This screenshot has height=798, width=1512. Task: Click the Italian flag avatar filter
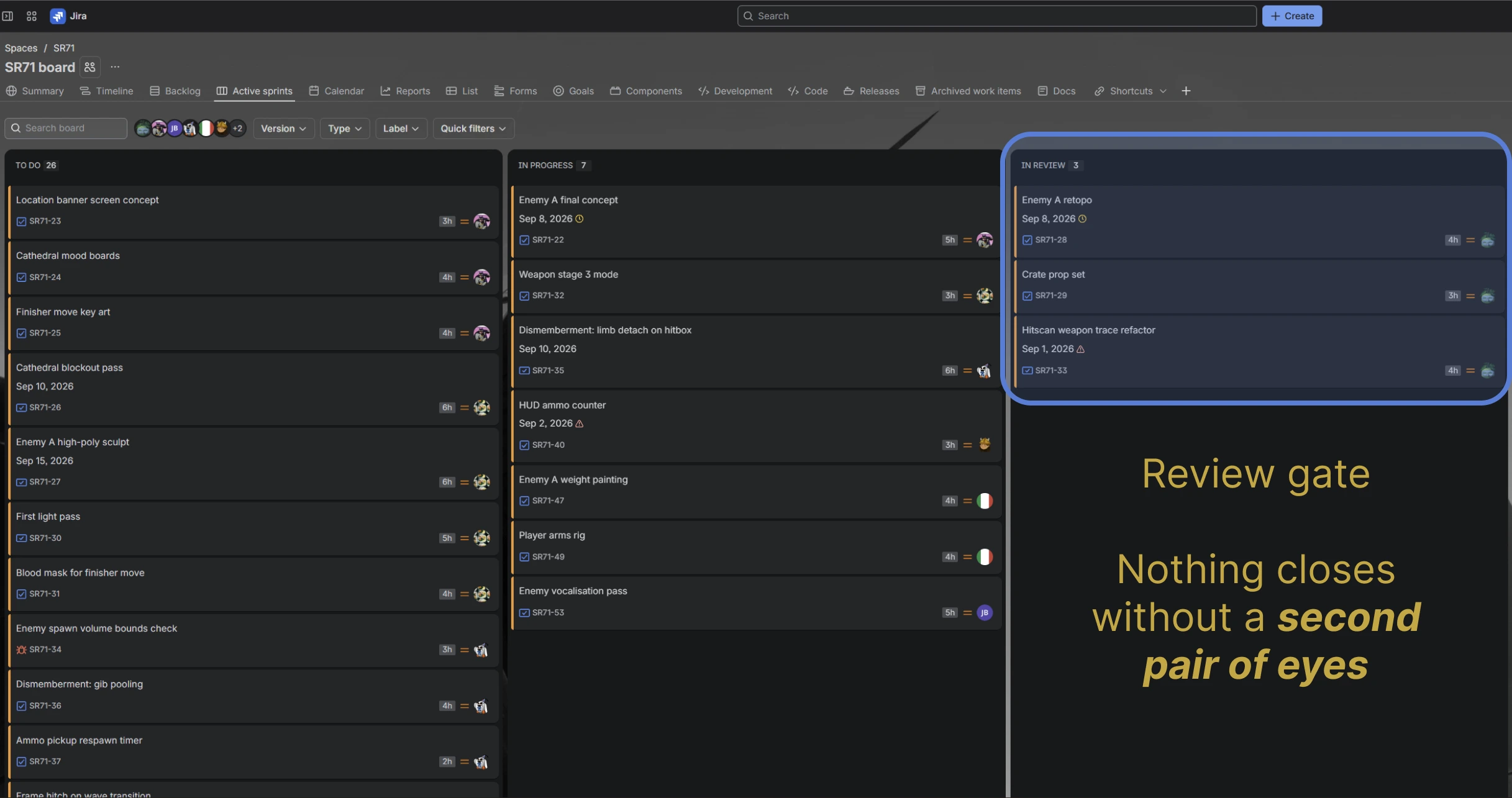(x=206, y=129)
